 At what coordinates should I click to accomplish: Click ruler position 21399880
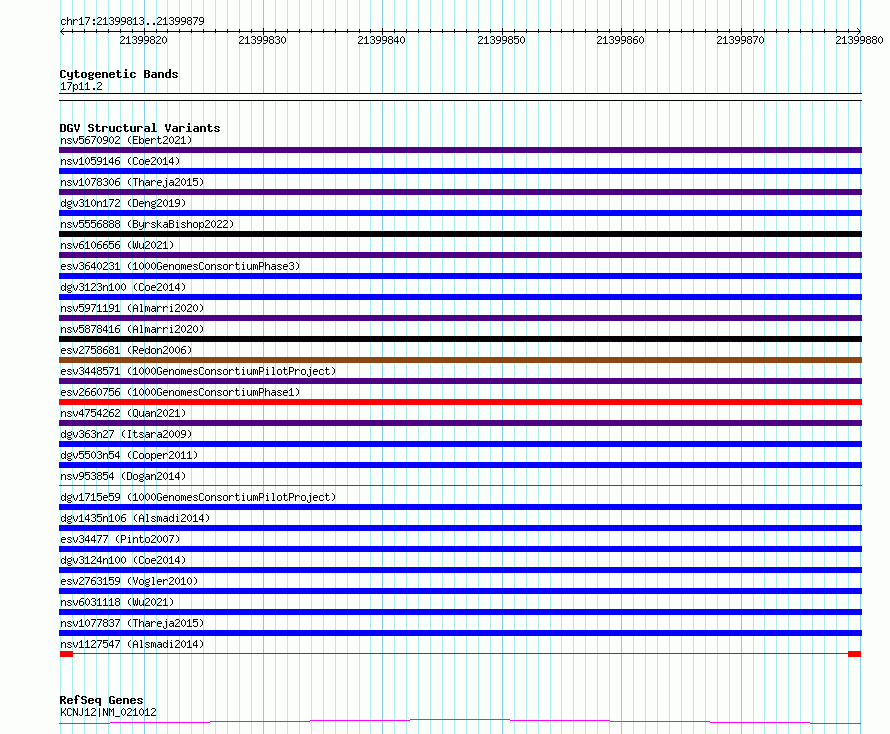[x=859, y=40]
